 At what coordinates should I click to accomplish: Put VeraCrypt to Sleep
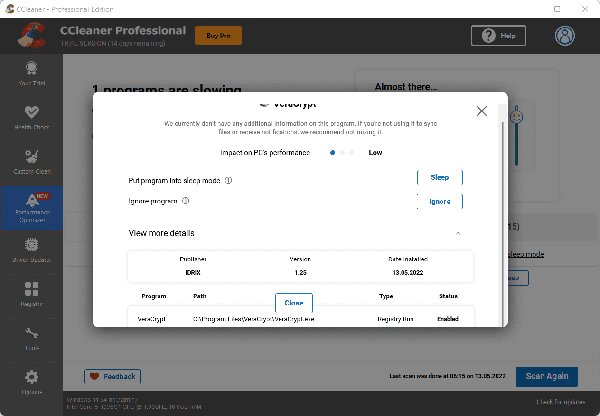[440, 178]
